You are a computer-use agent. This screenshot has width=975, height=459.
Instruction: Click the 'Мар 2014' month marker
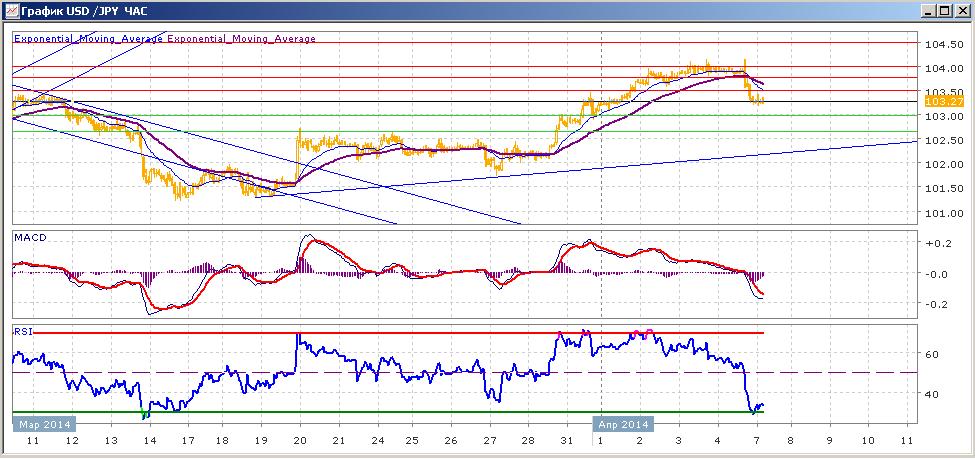(44, 425)
